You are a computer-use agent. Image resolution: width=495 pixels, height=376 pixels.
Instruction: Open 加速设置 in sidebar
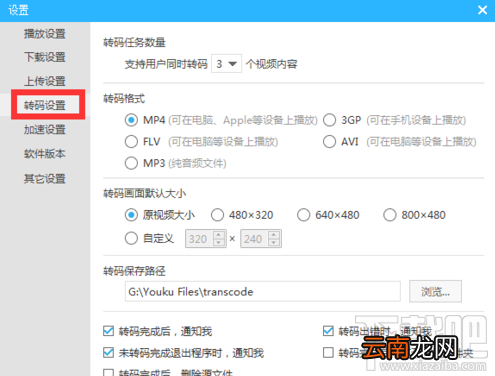(x=45, y=129)
